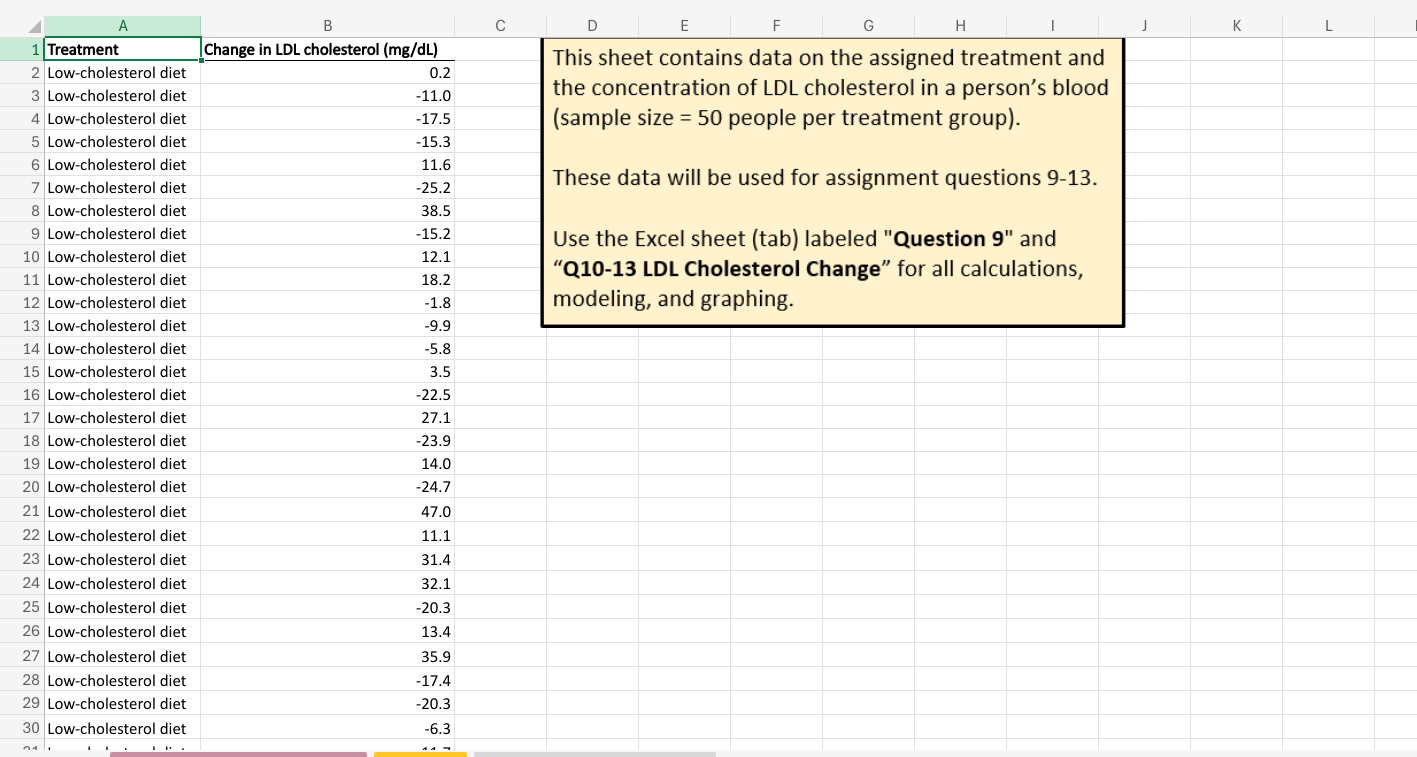
Task: Select "Low-cholesterol diet" cell in row 16
Action: 122,395
